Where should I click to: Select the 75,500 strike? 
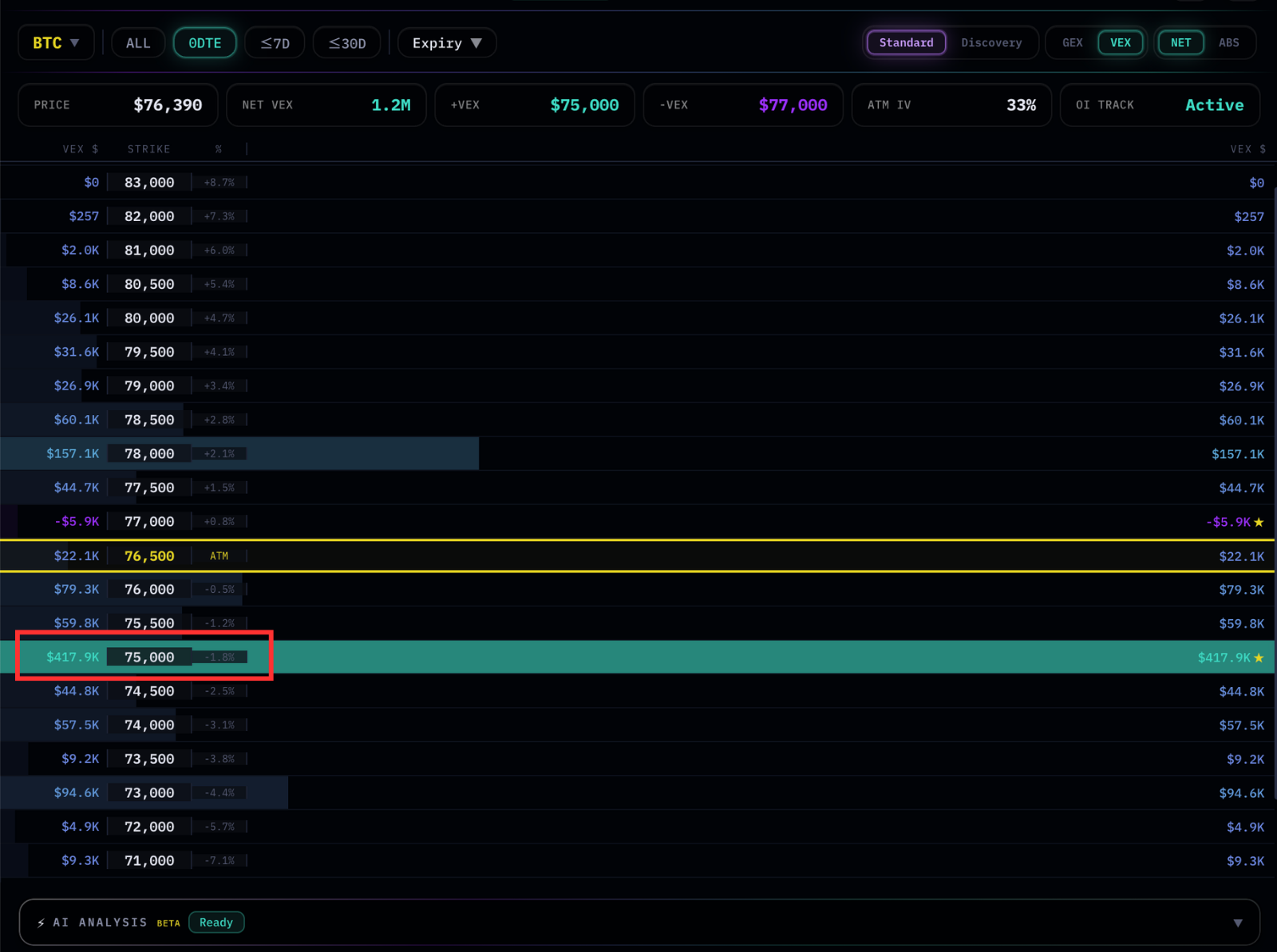coord(149,623)
